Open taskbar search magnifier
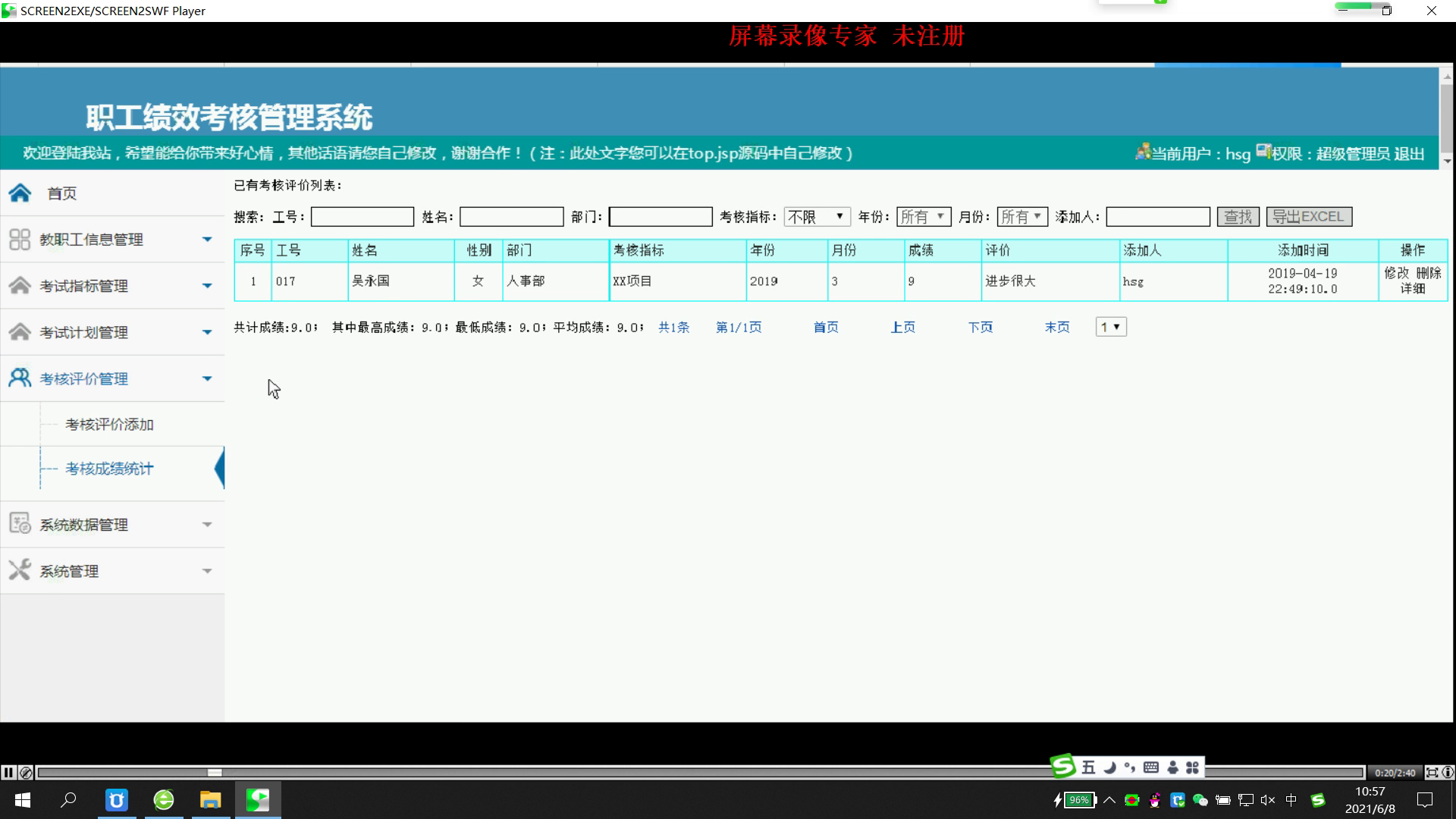Image resolution: width=1456 pixels, height=819 pixels. pos(68,800)
